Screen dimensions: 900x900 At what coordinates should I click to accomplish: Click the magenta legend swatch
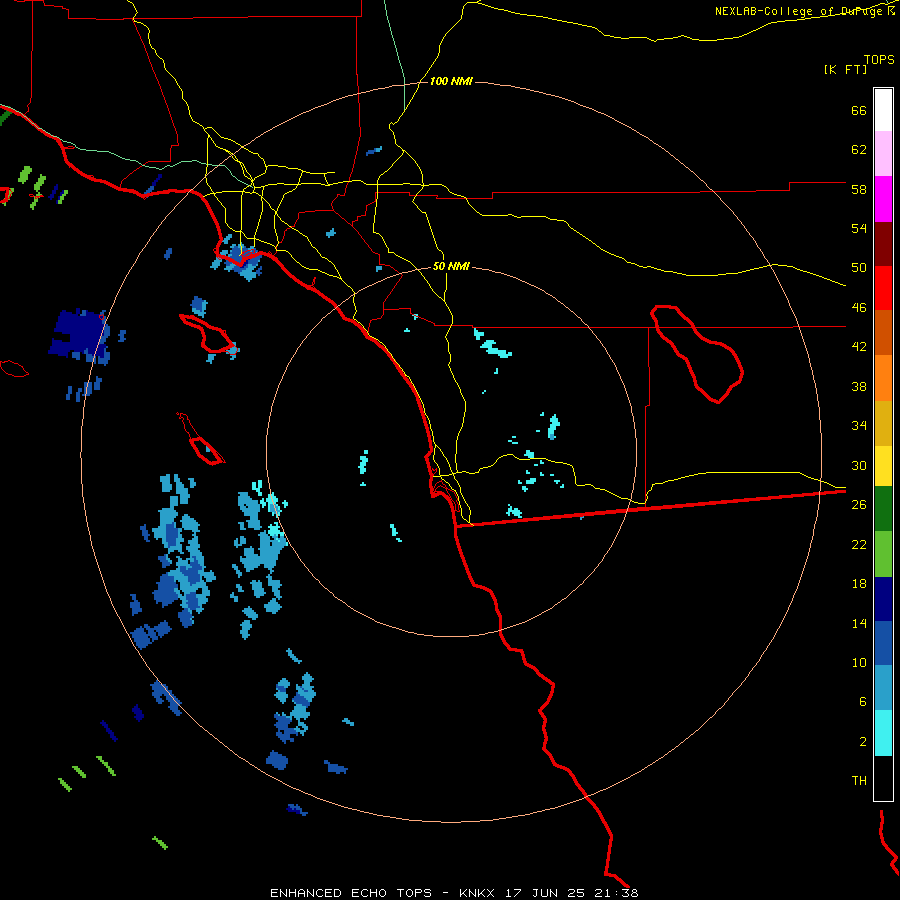coord(883,199)
